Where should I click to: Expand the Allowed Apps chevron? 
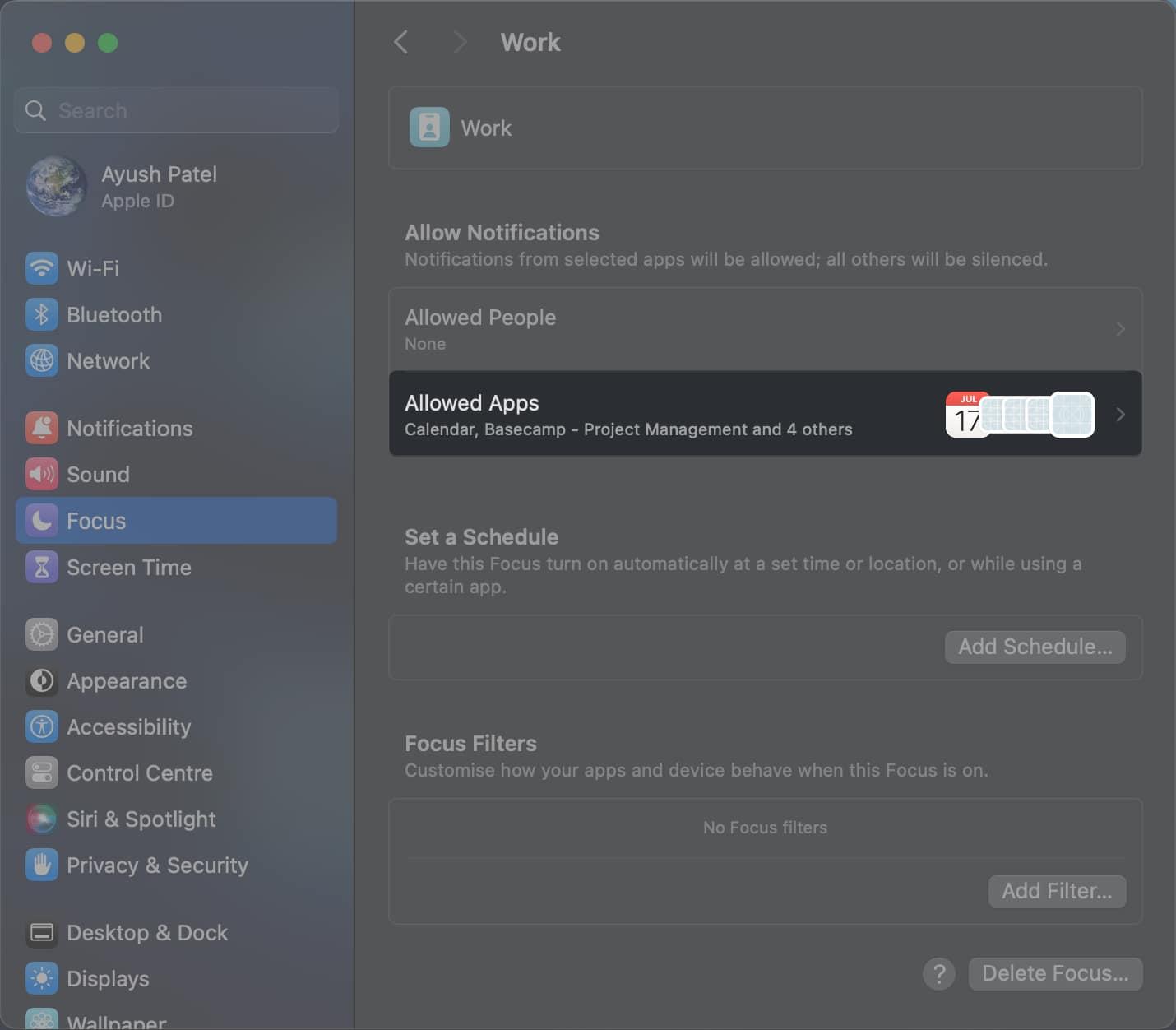(x=1120, y=415)
